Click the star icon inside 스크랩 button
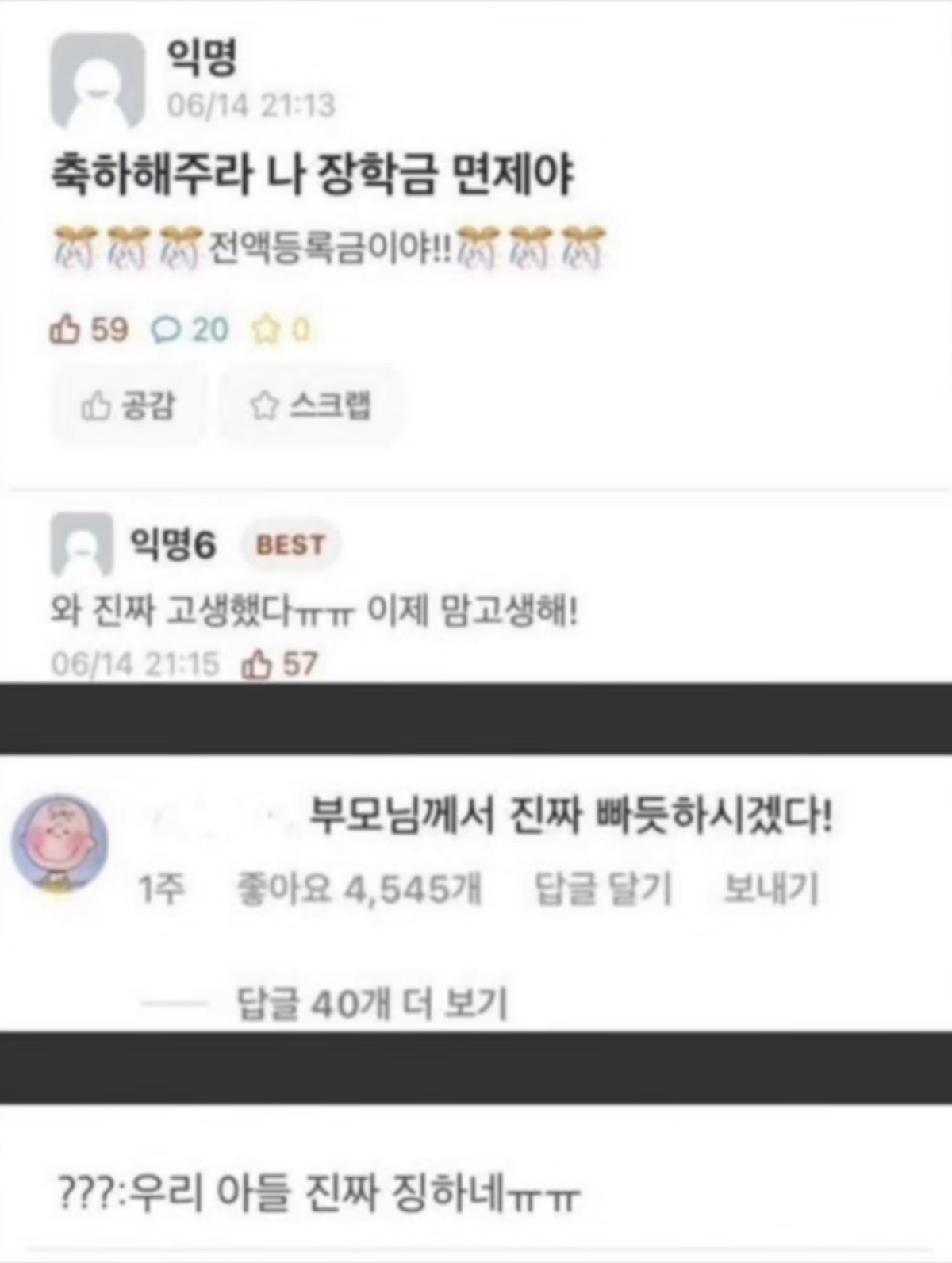Screen dimensions: 952x1263 264,406
